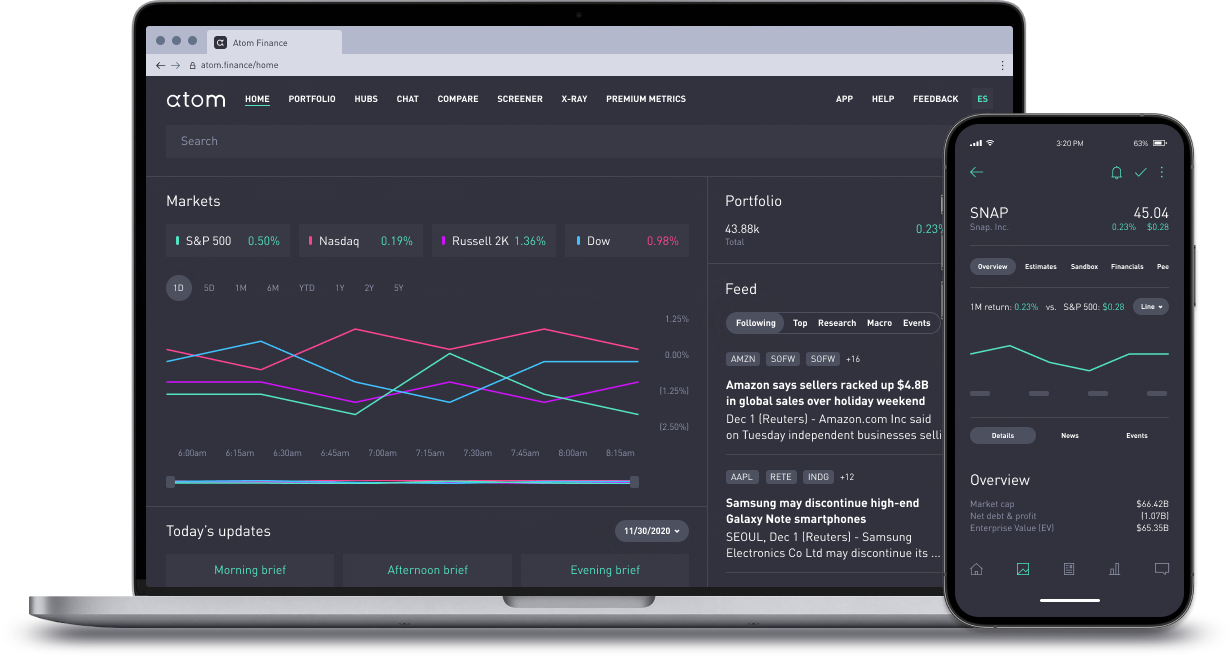Click the atom logo in the laptop header

(196, 99)
